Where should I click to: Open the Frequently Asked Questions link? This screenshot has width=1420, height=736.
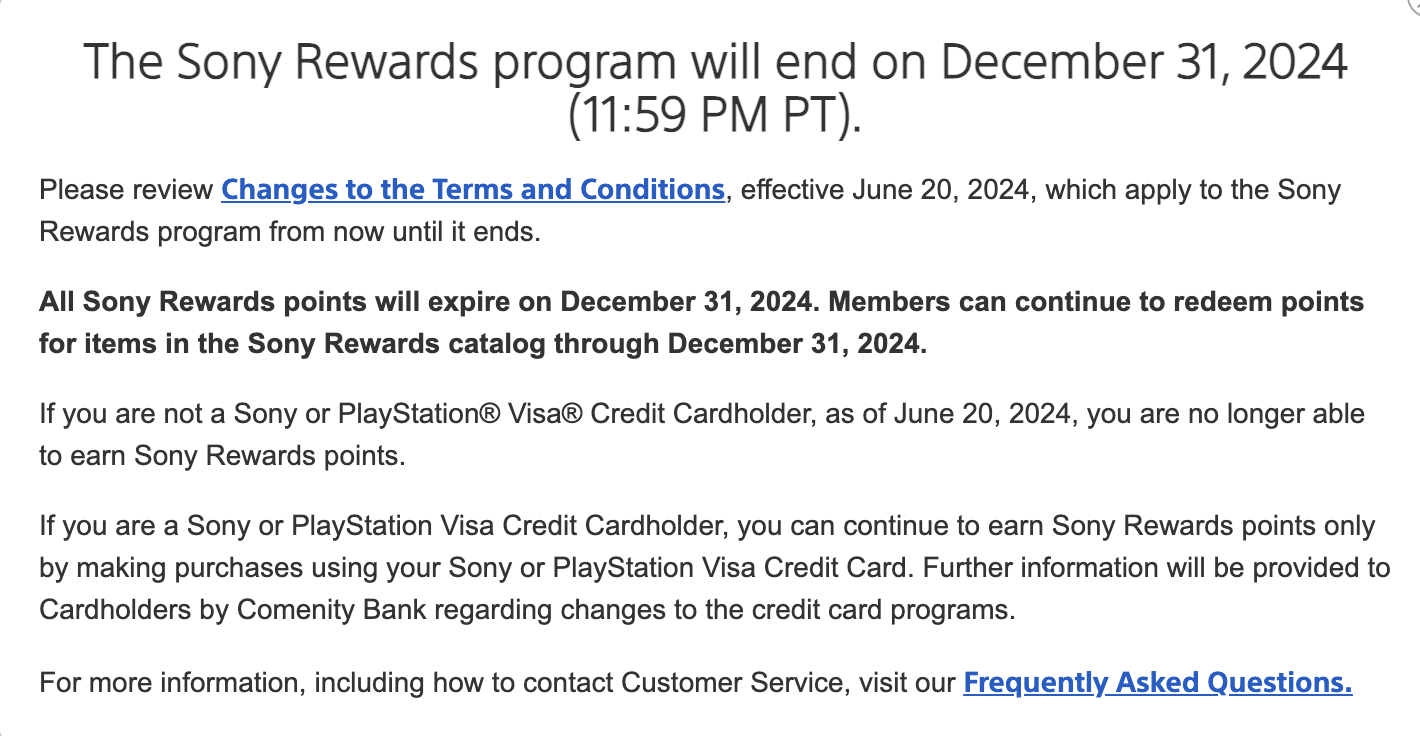point(1158,683)
